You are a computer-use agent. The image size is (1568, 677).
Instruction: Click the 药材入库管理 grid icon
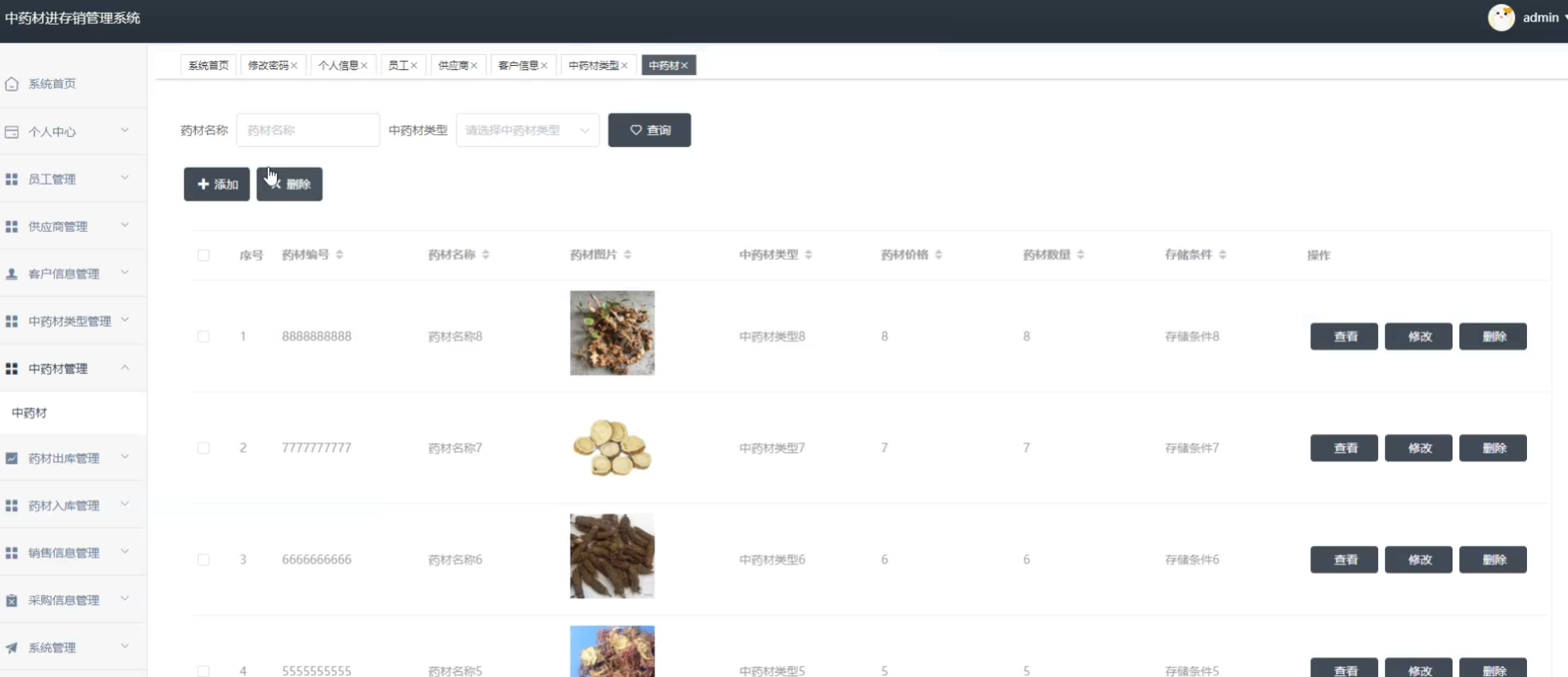(x=11, y=506)
